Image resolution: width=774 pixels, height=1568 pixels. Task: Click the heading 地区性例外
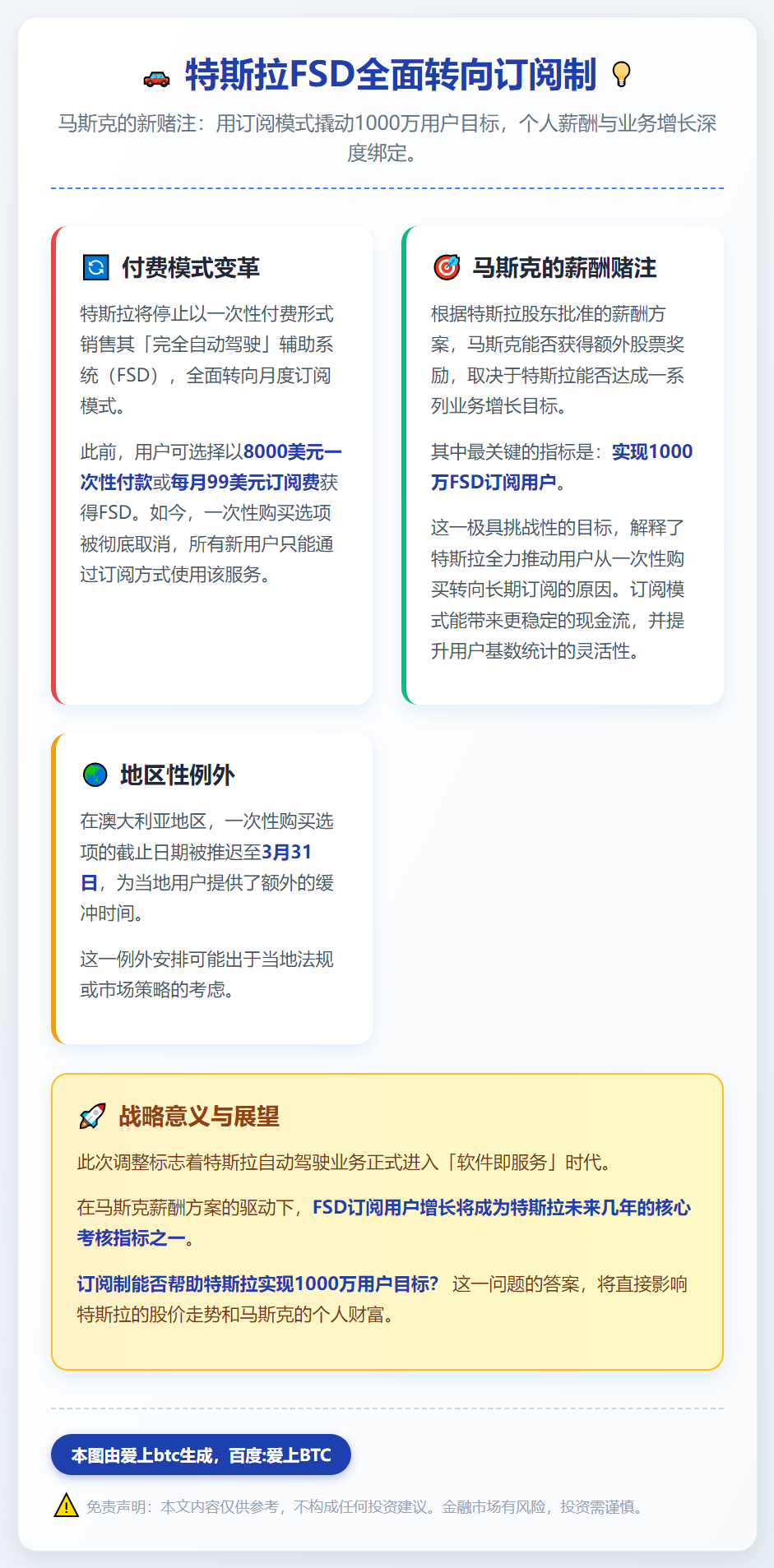pos(178,775)
